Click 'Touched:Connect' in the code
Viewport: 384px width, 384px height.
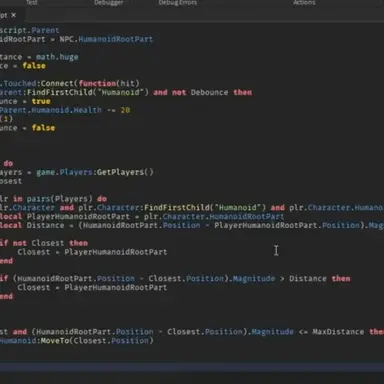point(39,83)
